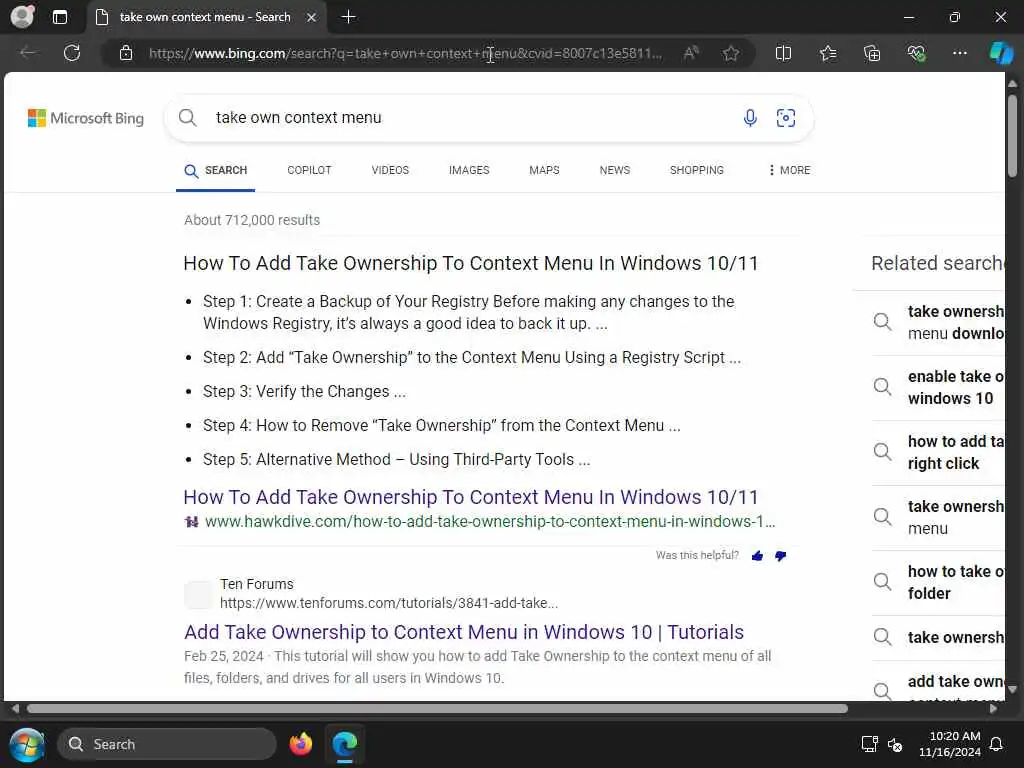Image resolution: width=1024 pixels, height=768 pixels.
Task: Close the 'take own context menu' tab
Action: (312, 17)
